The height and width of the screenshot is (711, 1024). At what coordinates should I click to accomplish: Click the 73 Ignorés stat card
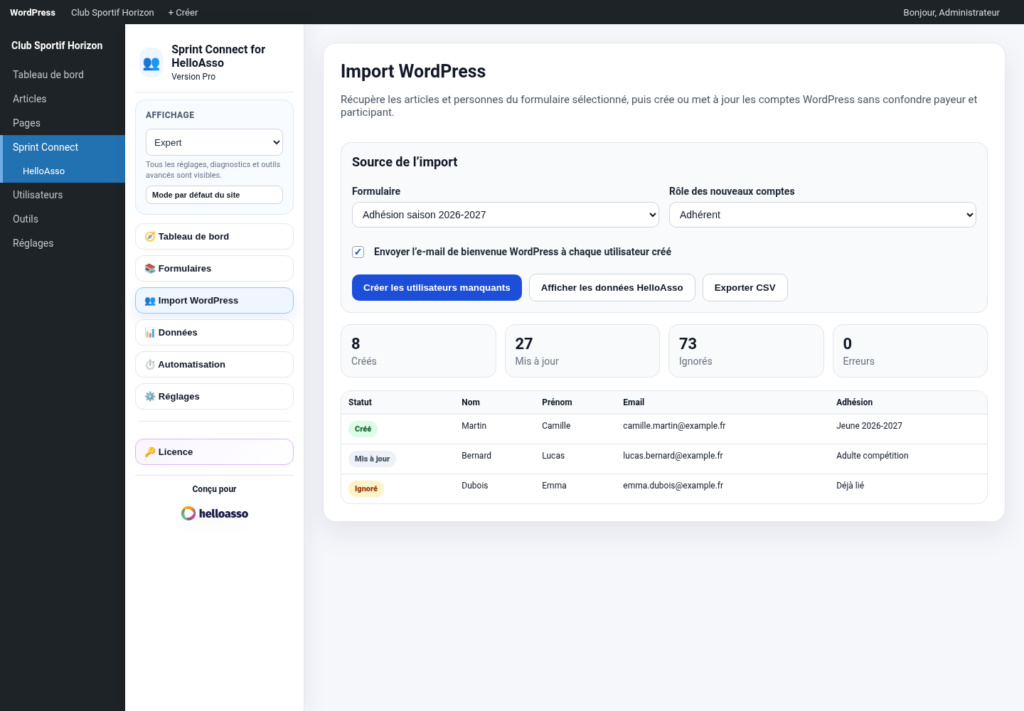[x=746, y=351]
